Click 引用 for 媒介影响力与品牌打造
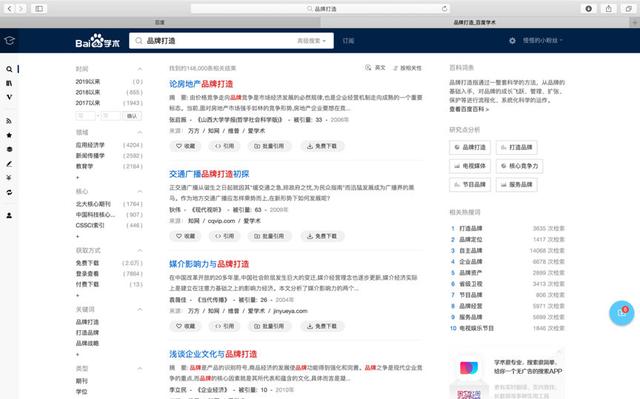Viewport: 640px width, 399px height. (x=224, y=326)
